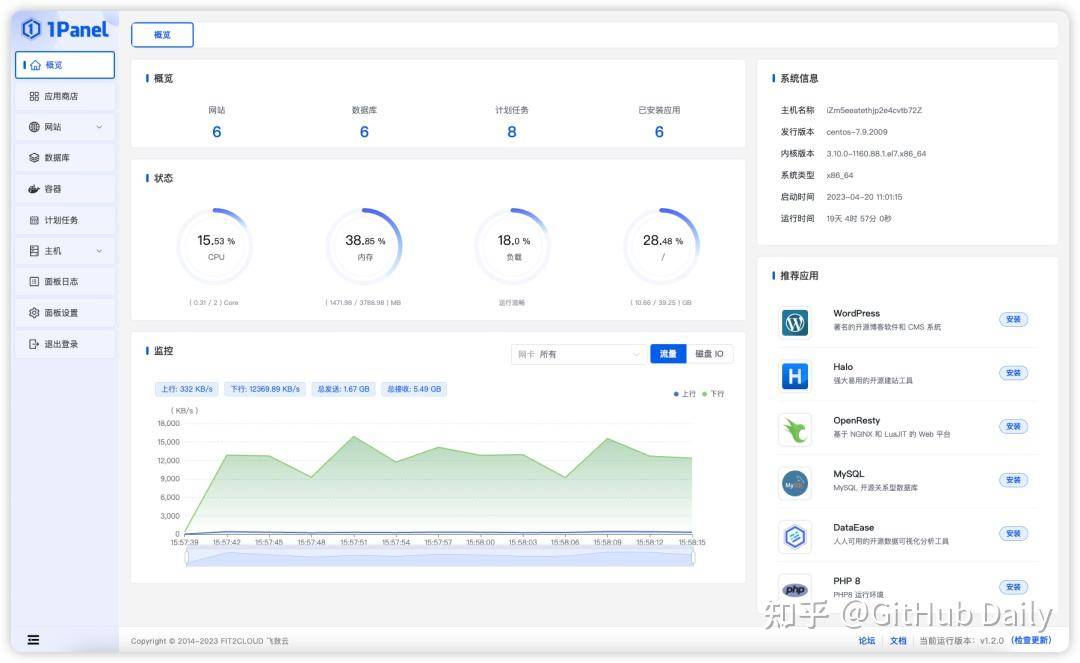Image resolution: width=1080 pixels, height=663 pixels.
Task: Install Halo with 安装 button
Action: click(x=1012, y=373)
